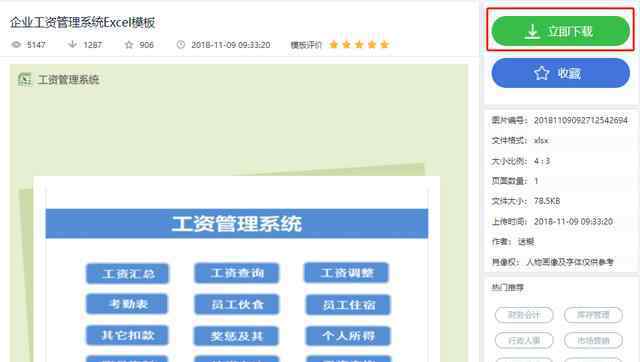Click the 上传时间 value in info panel

click(x=573, y=221)
